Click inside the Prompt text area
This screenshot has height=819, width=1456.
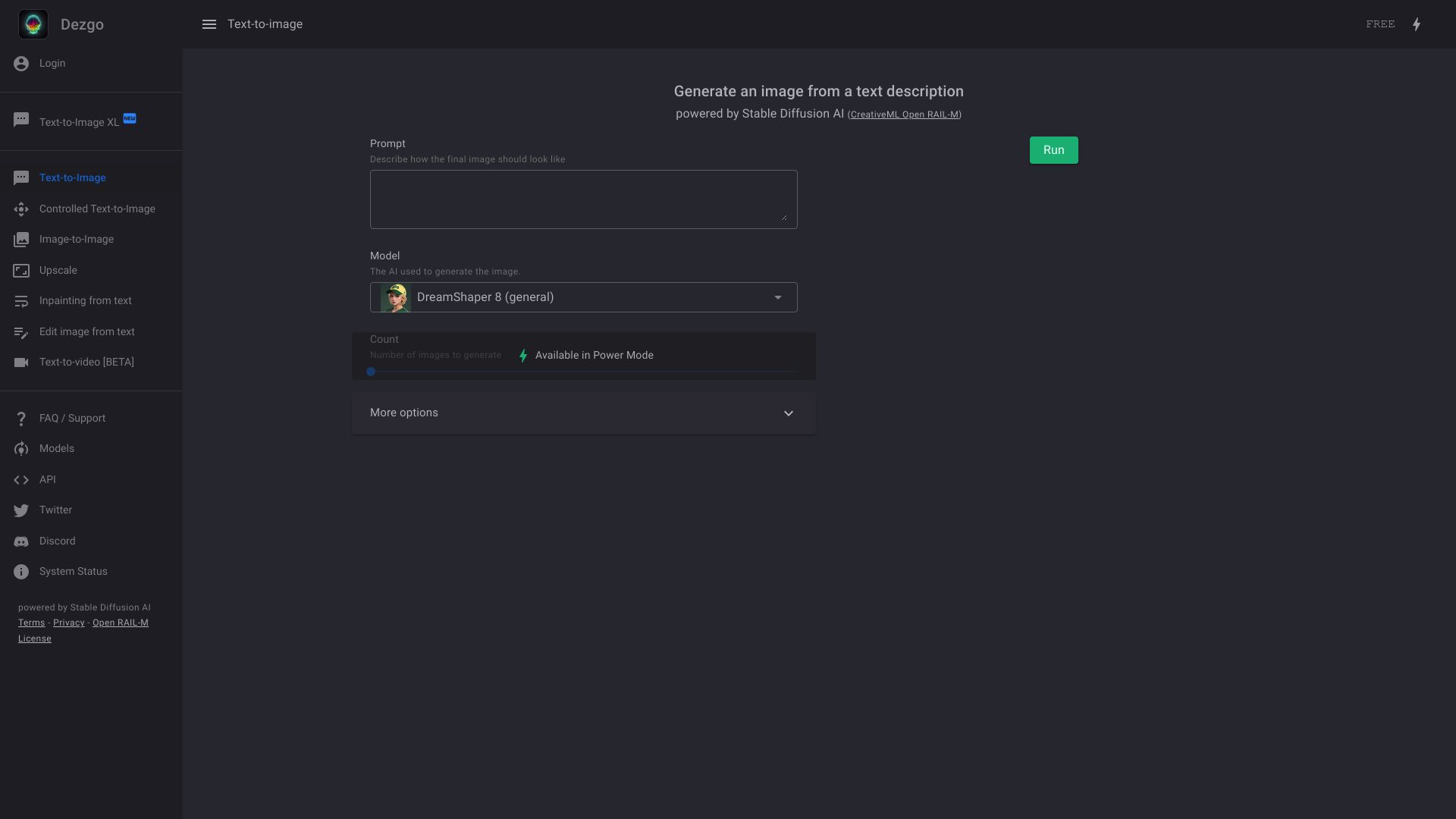pyautogui.click(x=582, y=199)
